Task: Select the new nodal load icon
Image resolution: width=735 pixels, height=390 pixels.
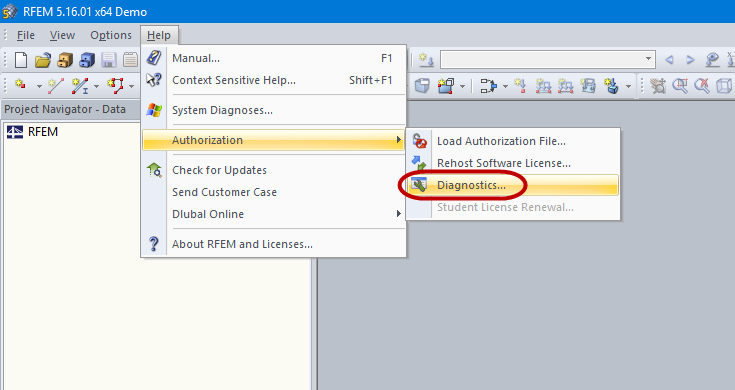Action: pyautogui.click(x=520, y=86)
